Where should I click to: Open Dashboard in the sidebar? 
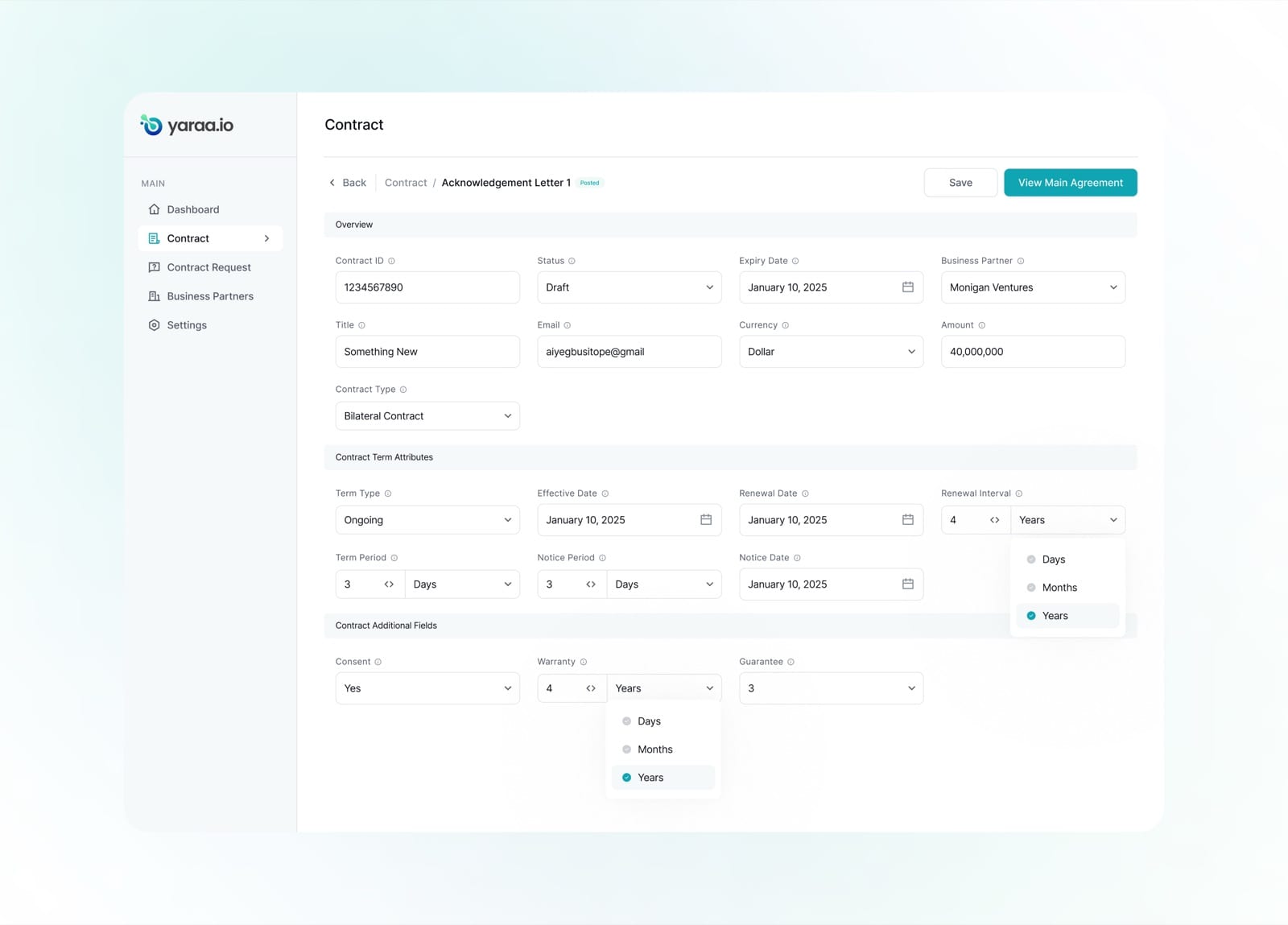[210, 209]
